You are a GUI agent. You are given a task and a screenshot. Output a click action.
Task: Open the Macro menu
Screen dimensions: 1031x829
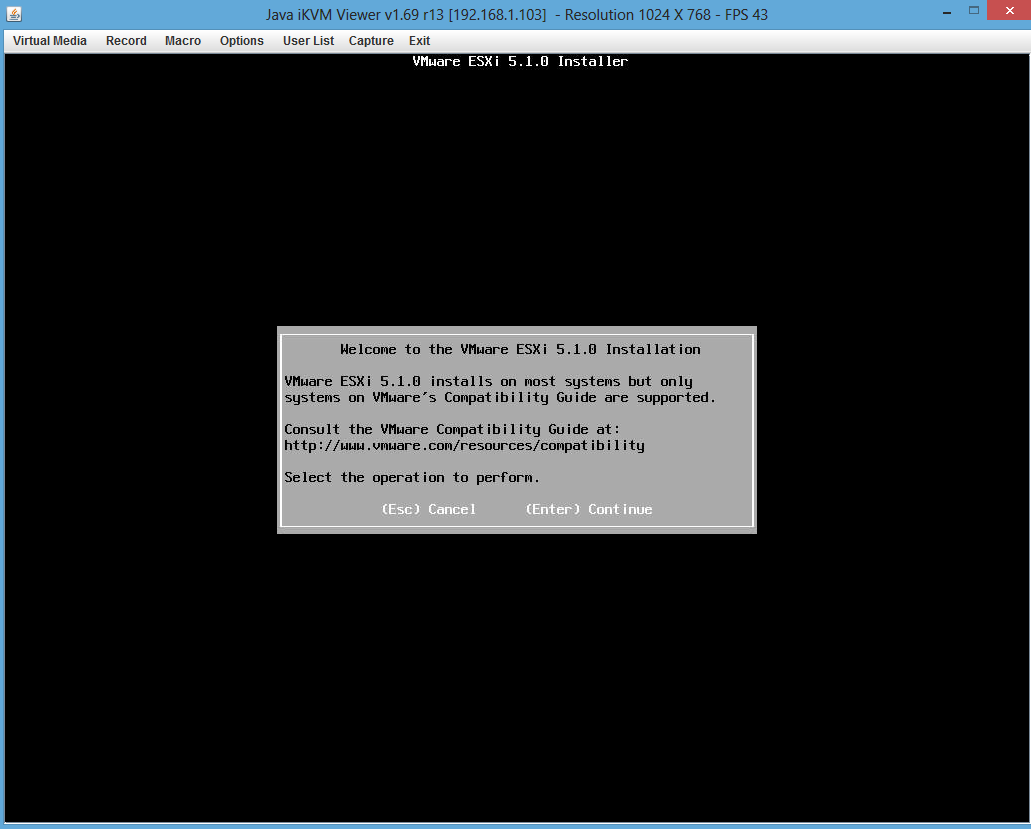[183, 41]
